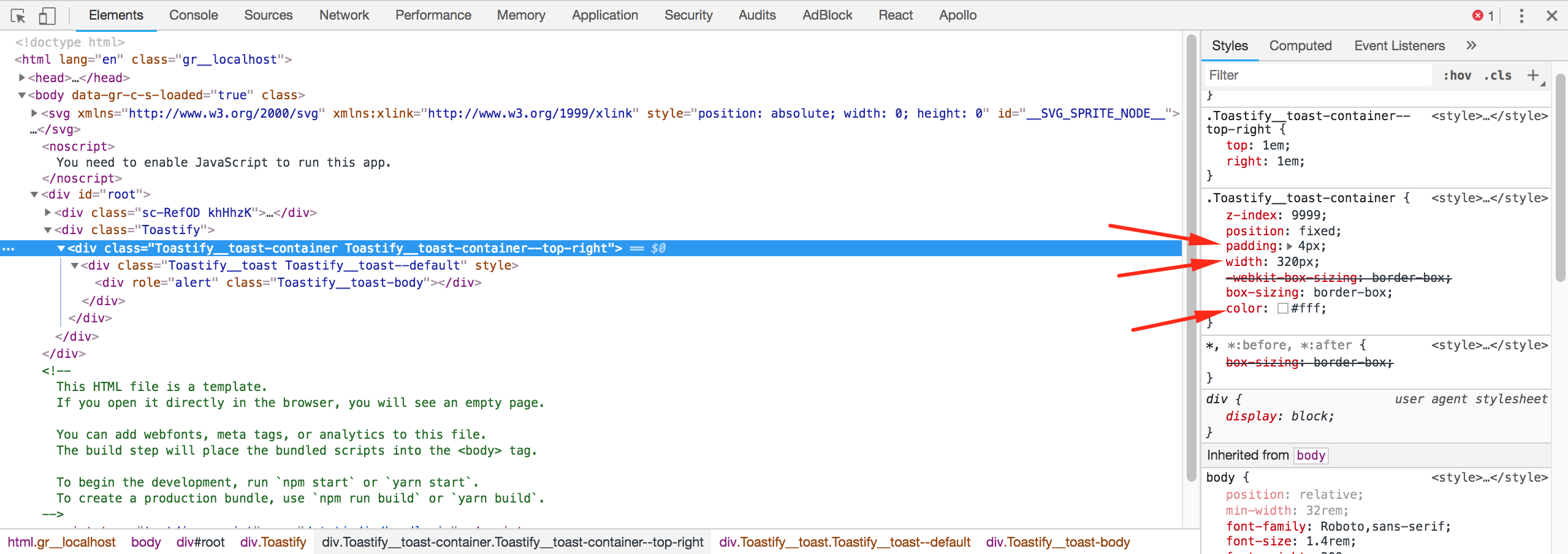This screenshot has height=554, width=1568.
Task: Toggle the color: #fff property checkbox
Action: point(1217,308)
